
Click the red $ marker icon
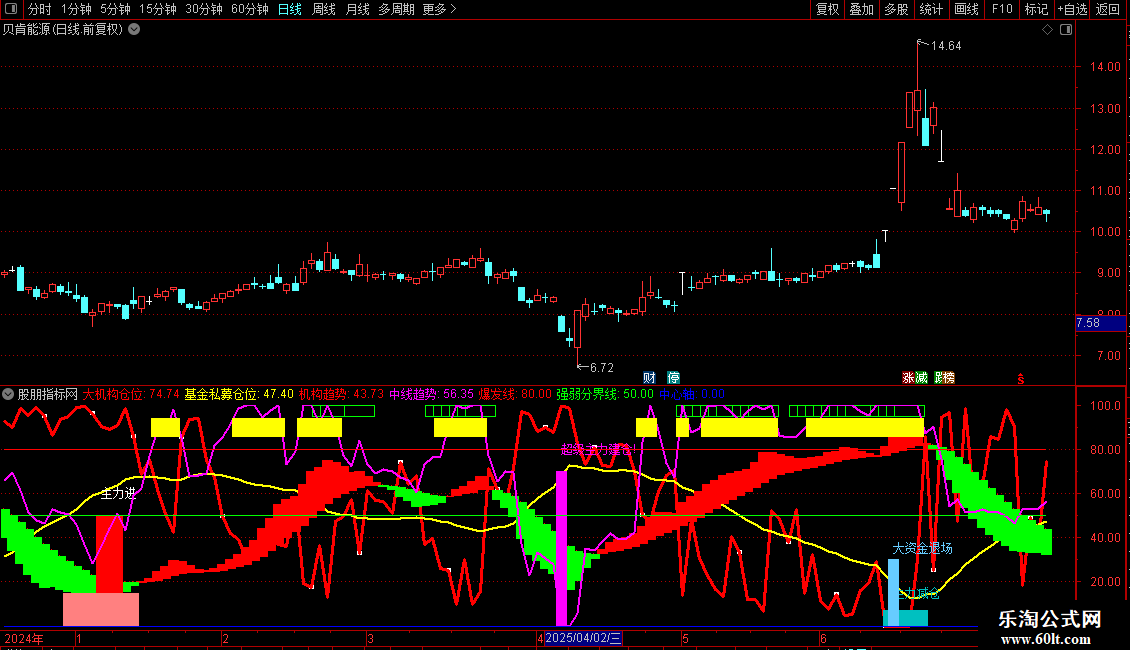(1020, 379)
